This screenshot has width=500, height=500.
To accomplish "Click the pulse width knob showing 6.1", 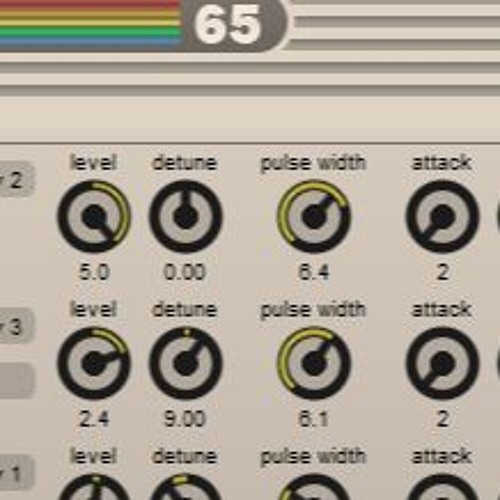I will (x=314, y=363).
